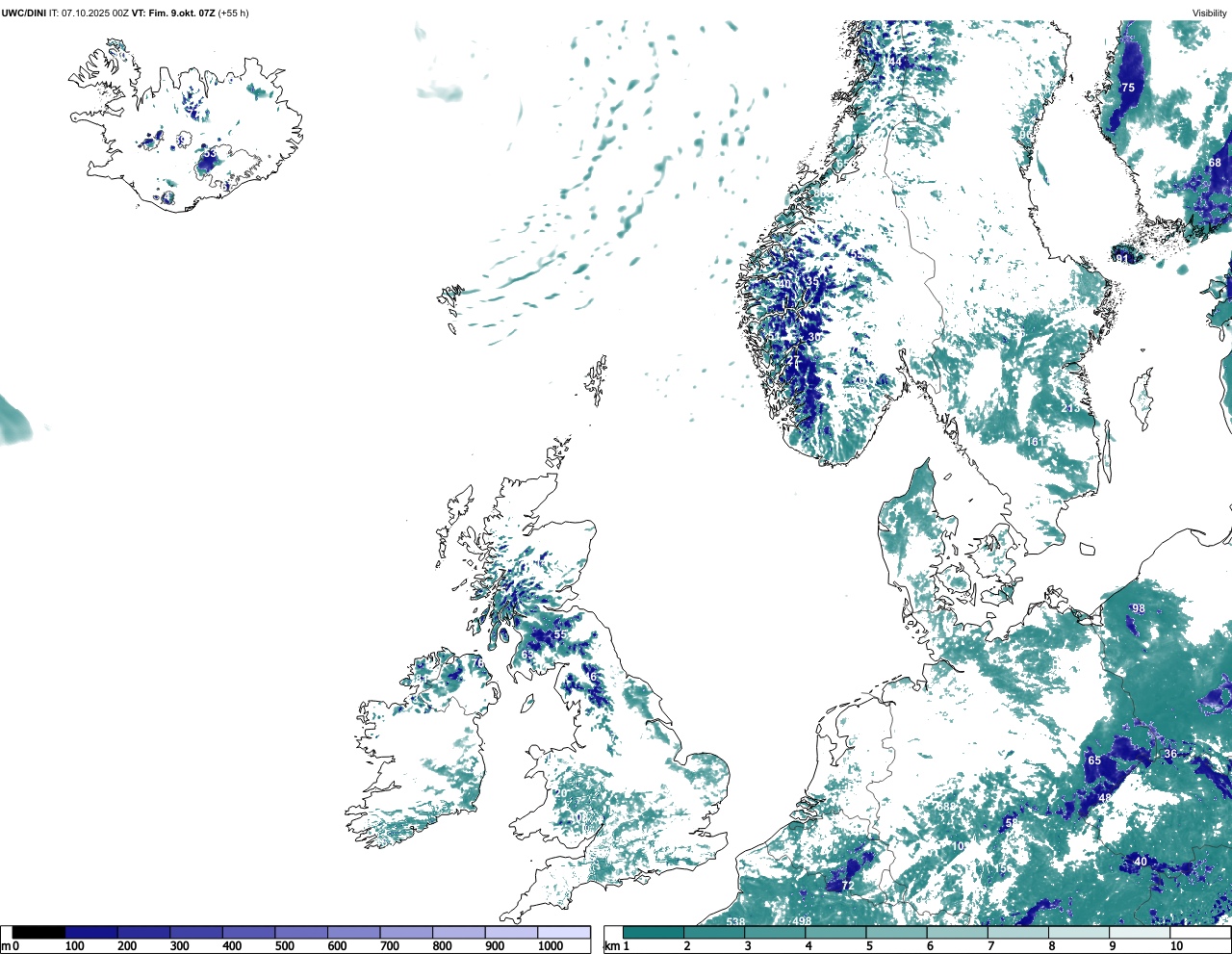Click the 'UWC/DINI' model header text
The height and width of the screenshot is (954, 1232).
(24, 13)
